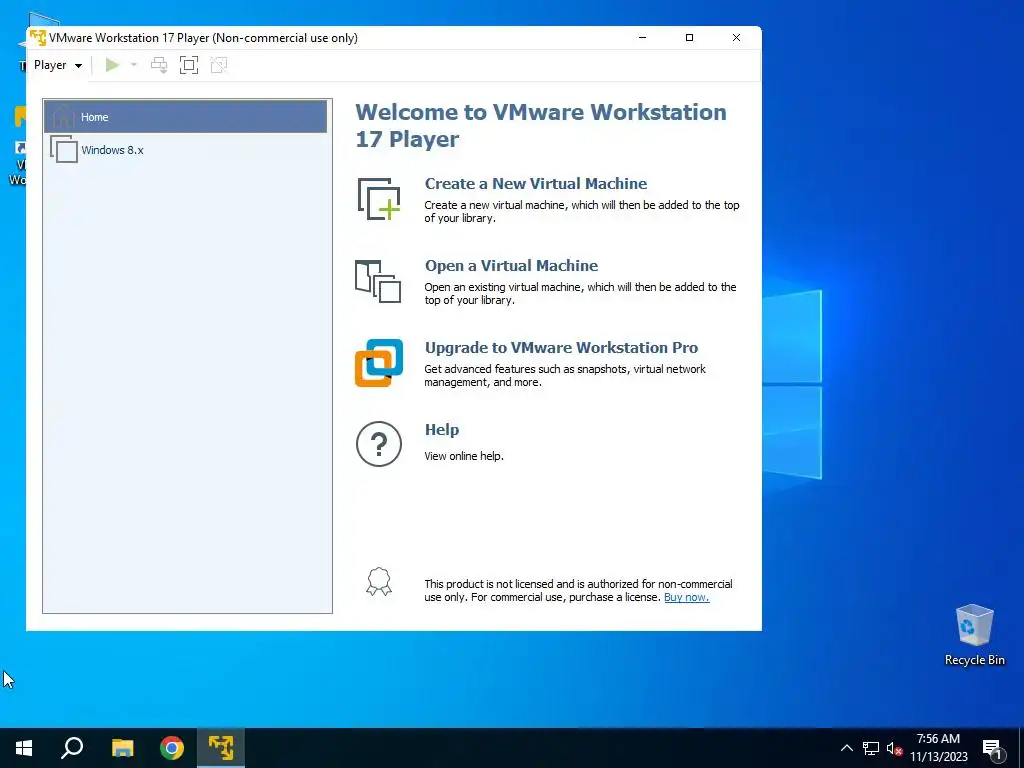Select Upgrade to VMware Workstation Pro
The width and height of the screenshot is (1024, 768).
[x=561, y=347]
